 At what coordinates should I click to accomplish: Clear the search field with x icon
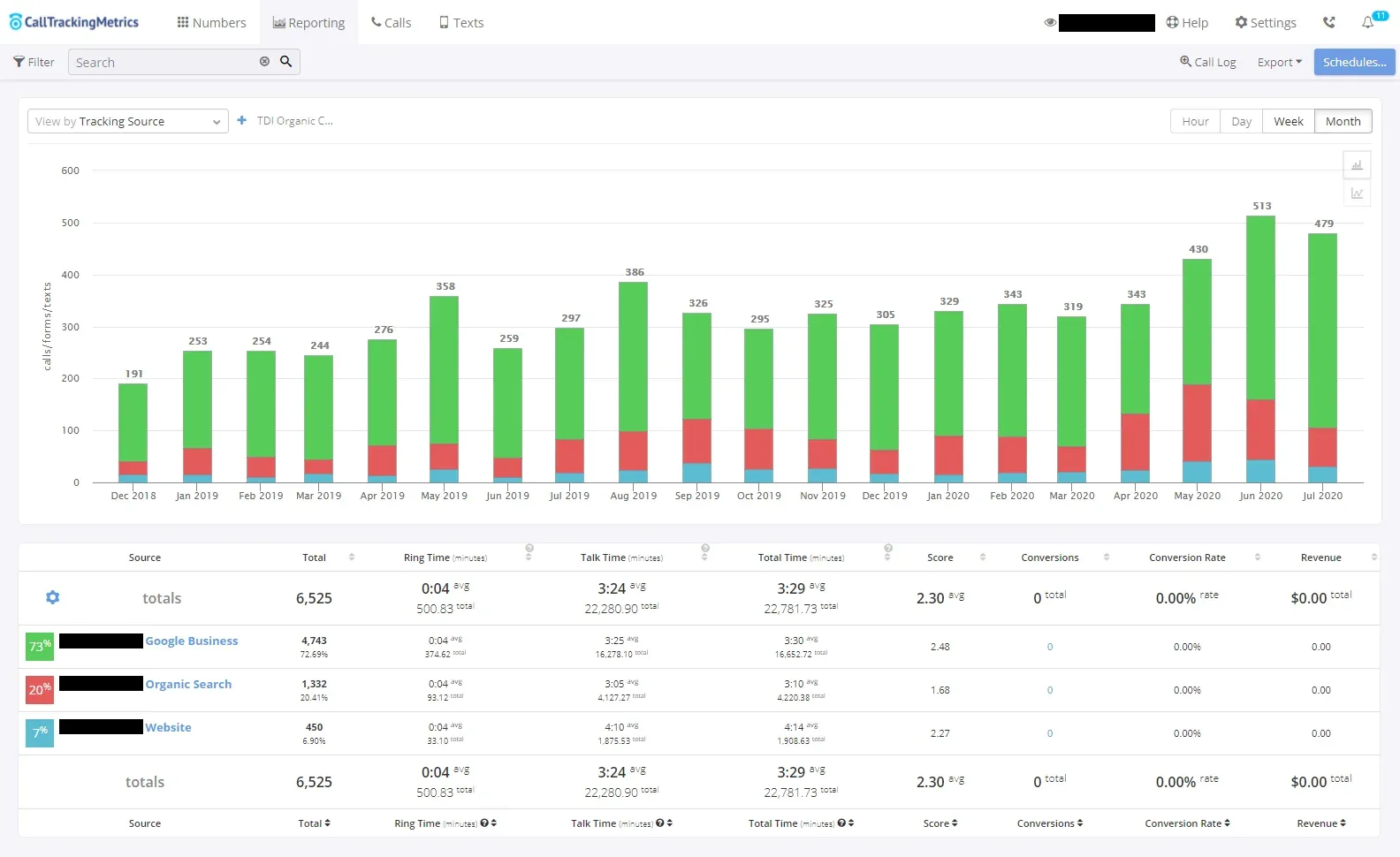pos(264,62)
